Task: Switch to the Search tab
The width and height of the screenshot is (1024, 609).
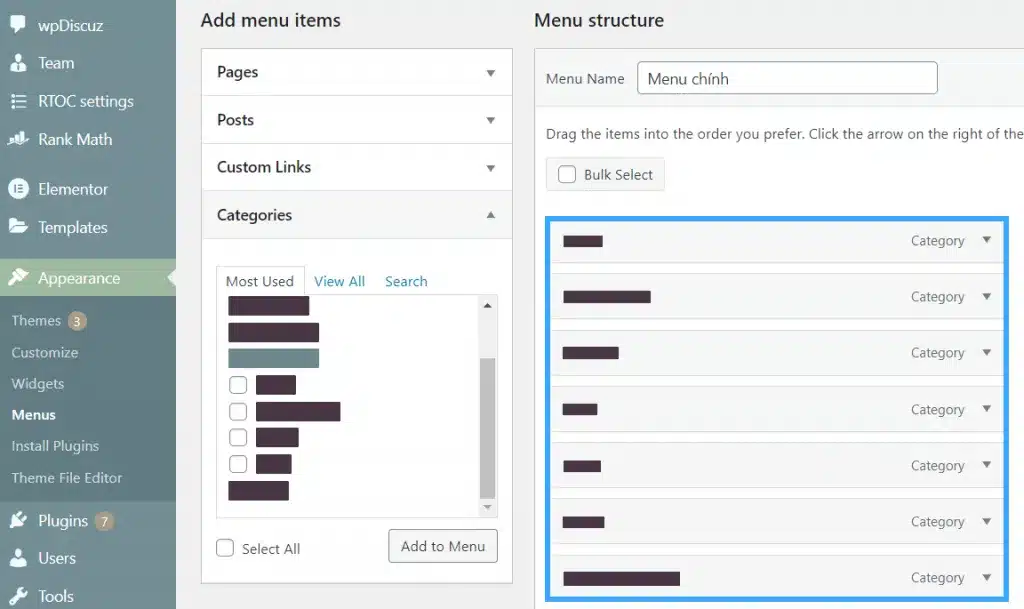Action: (406, 281)
